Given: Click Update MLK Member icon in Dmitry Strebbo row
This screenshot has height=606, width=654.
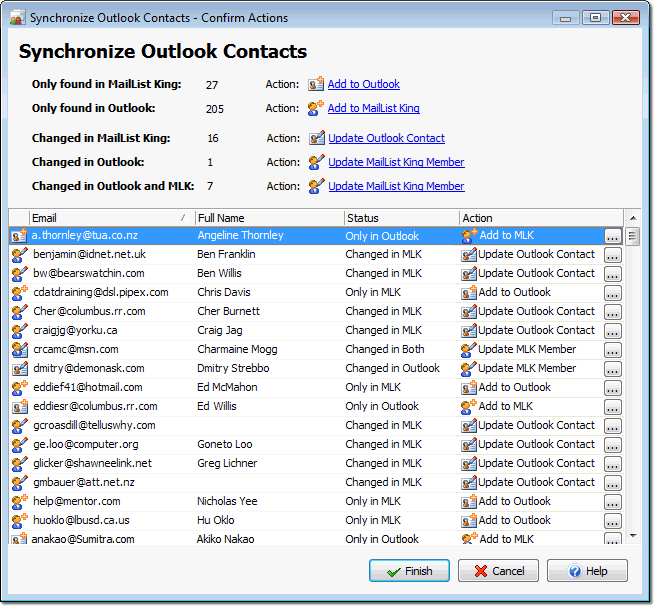Looking at the screenshot, I should [469, 368].
